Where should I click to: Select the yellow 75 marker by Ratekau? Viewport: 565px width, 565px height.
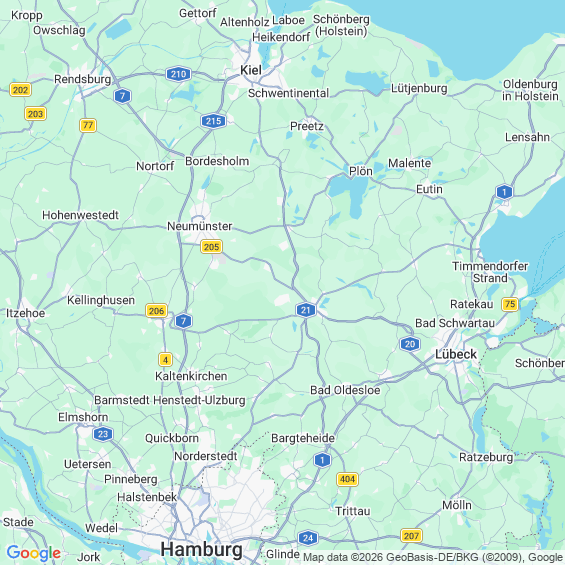coord(510,304)
